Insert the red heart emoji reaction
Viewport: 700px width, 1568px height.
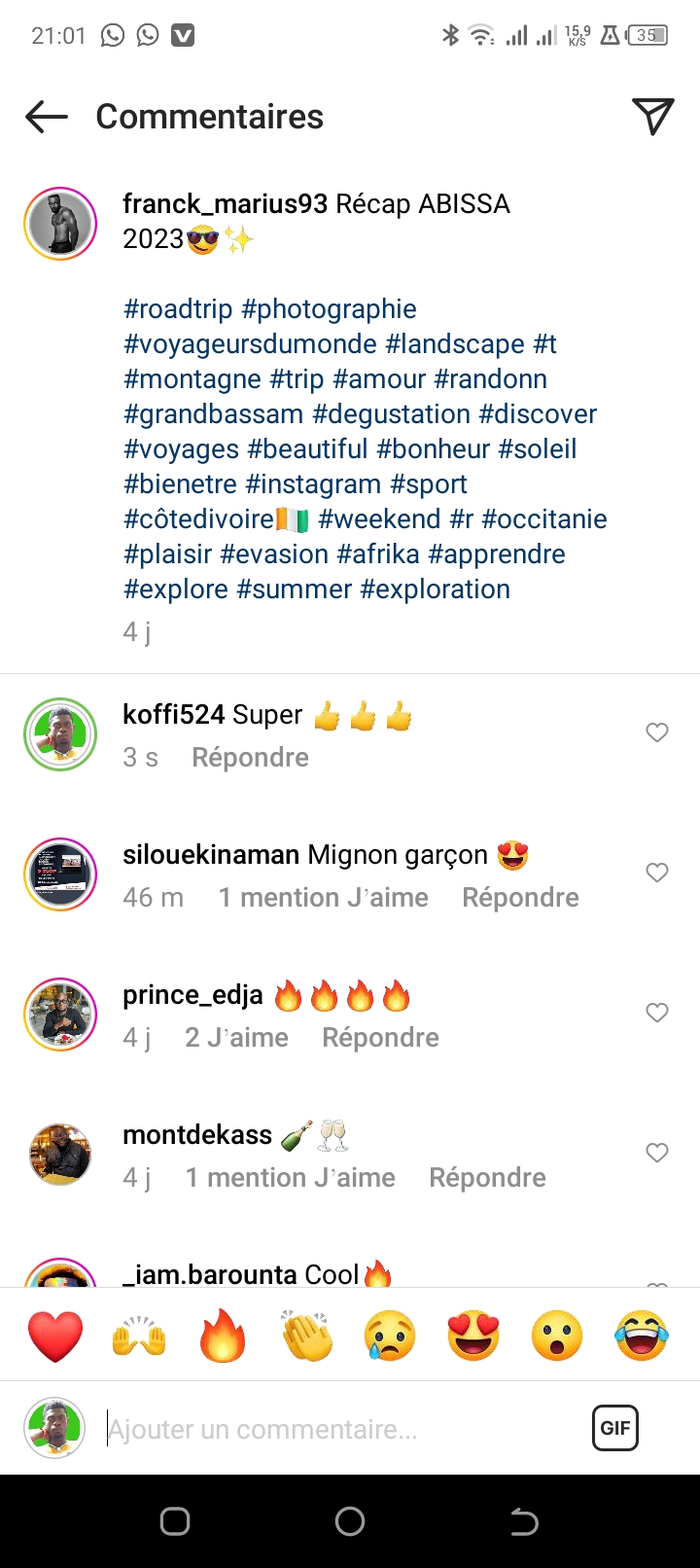pyautogui.click(x=55, y=1336)
